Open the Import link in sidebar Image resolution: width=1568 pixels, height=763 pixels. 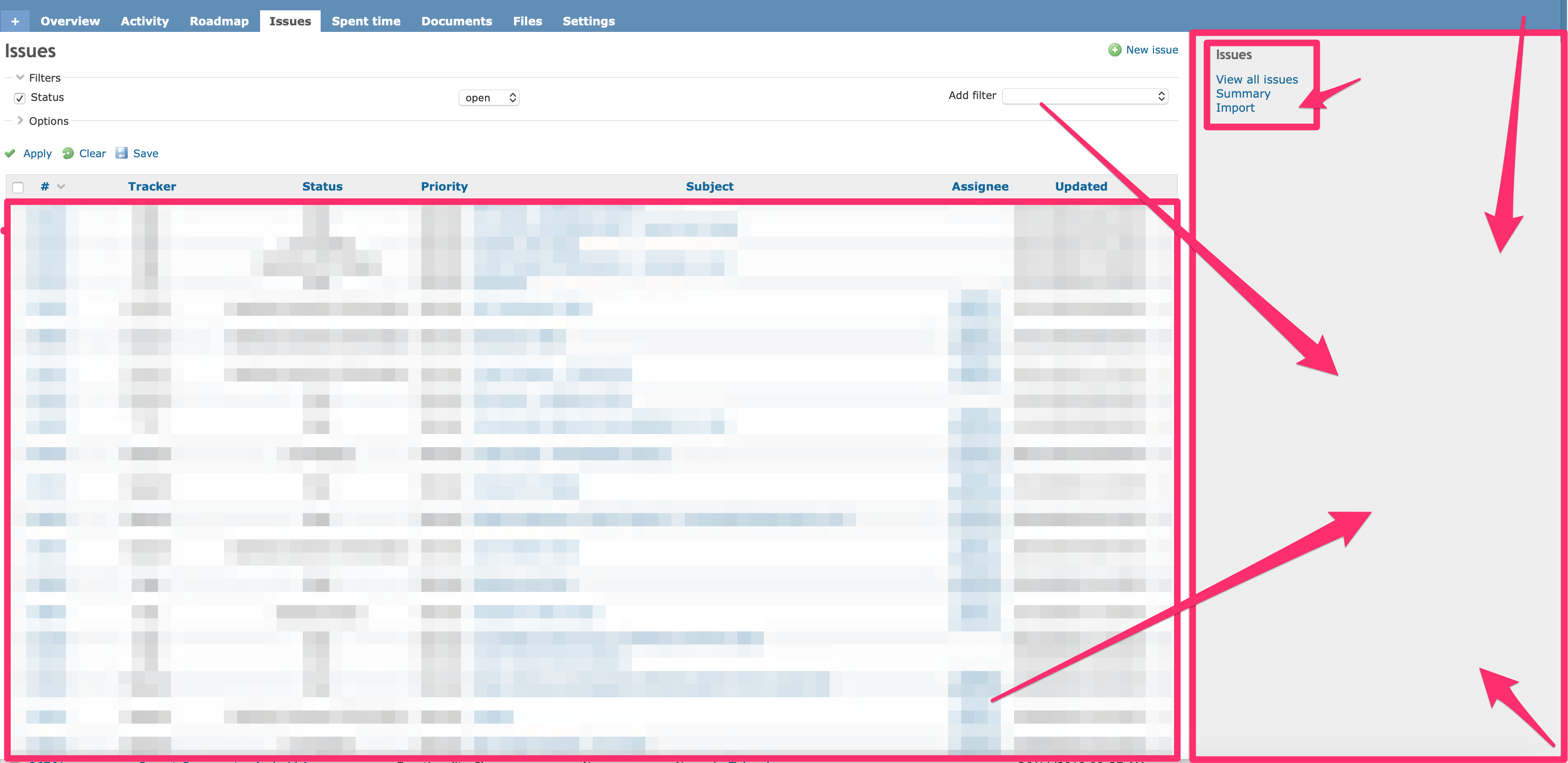[x=1235, y=108]
